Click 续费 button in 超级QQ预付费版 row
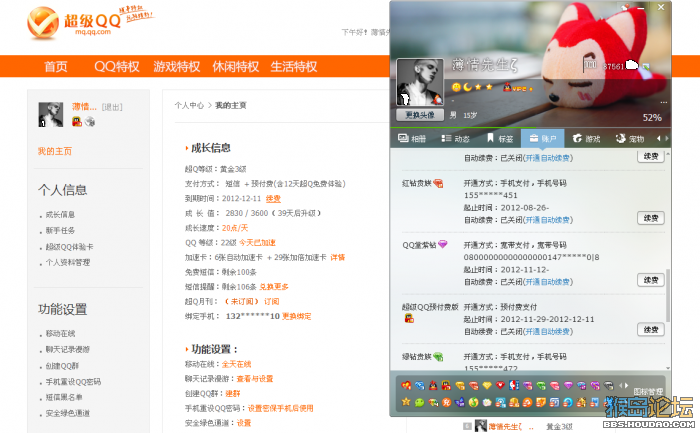Image resolution: width=700 pixels, height=433 pixels. (x=650, y=329)
